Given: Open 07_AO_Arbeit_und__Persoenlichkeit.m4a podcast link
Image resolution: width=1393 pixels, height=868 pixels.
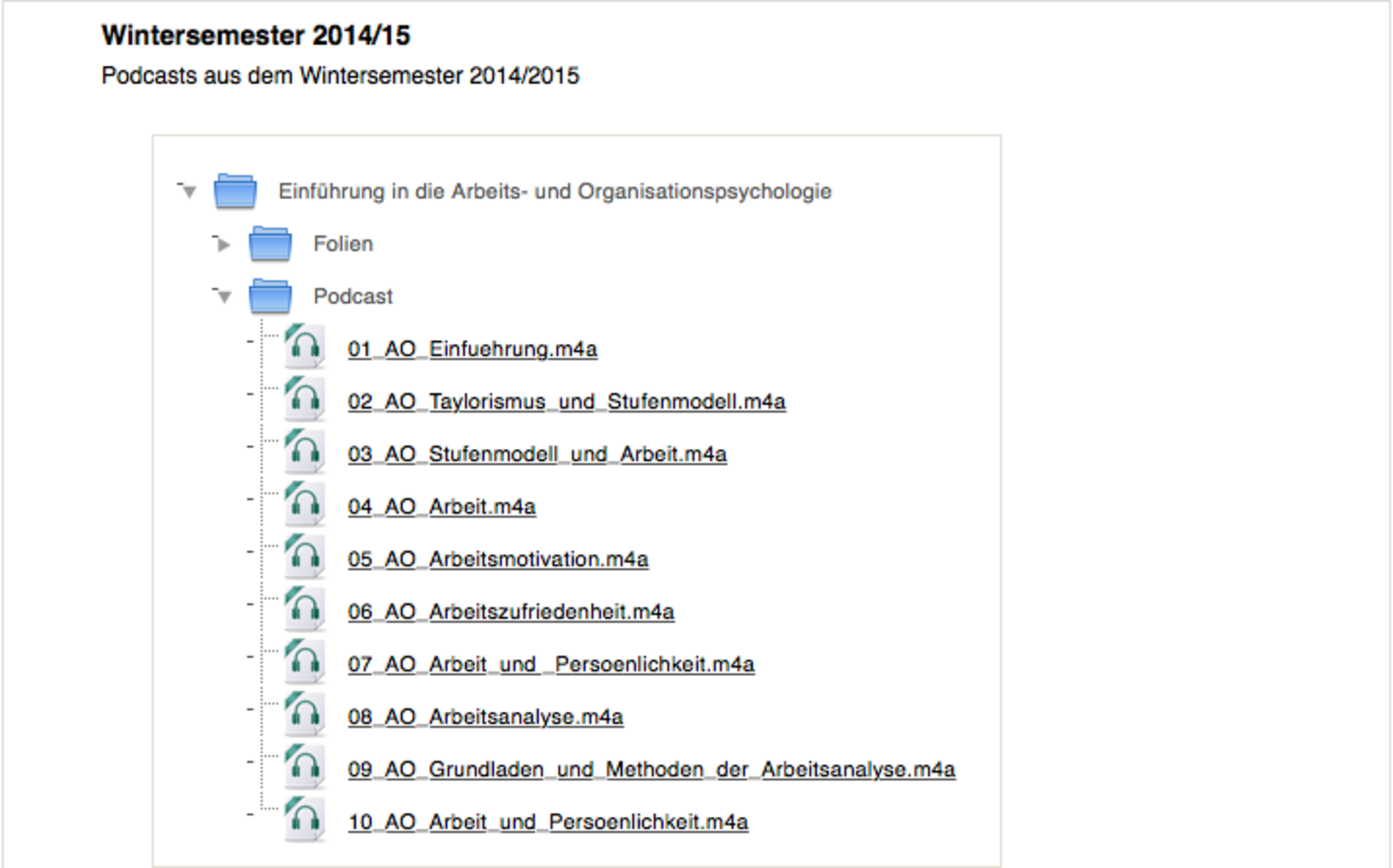Looking at the screenshot, I should pos(551,664).
